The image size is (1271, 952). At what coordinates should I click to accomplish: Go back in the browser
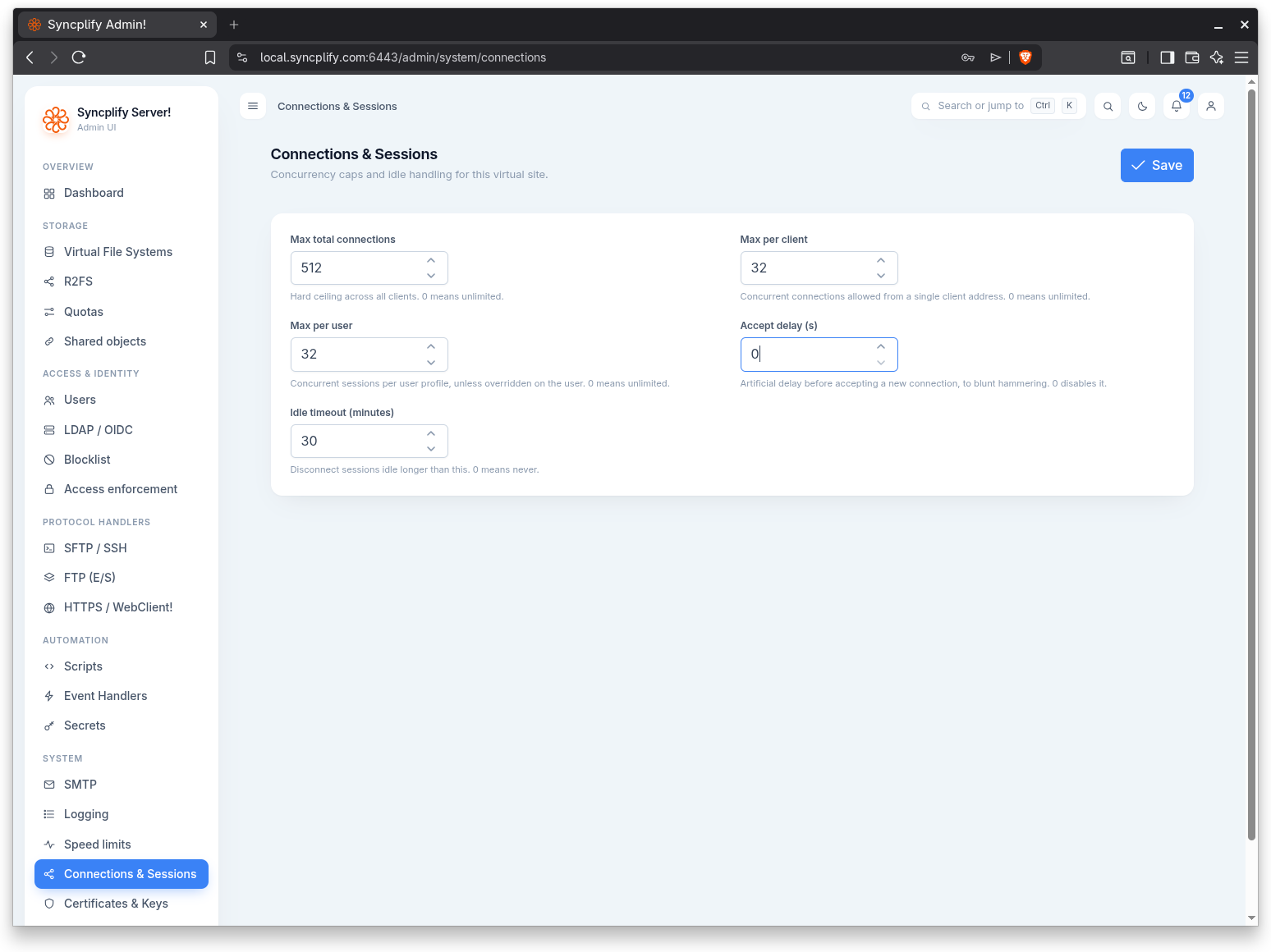click(x=30, y=57)
